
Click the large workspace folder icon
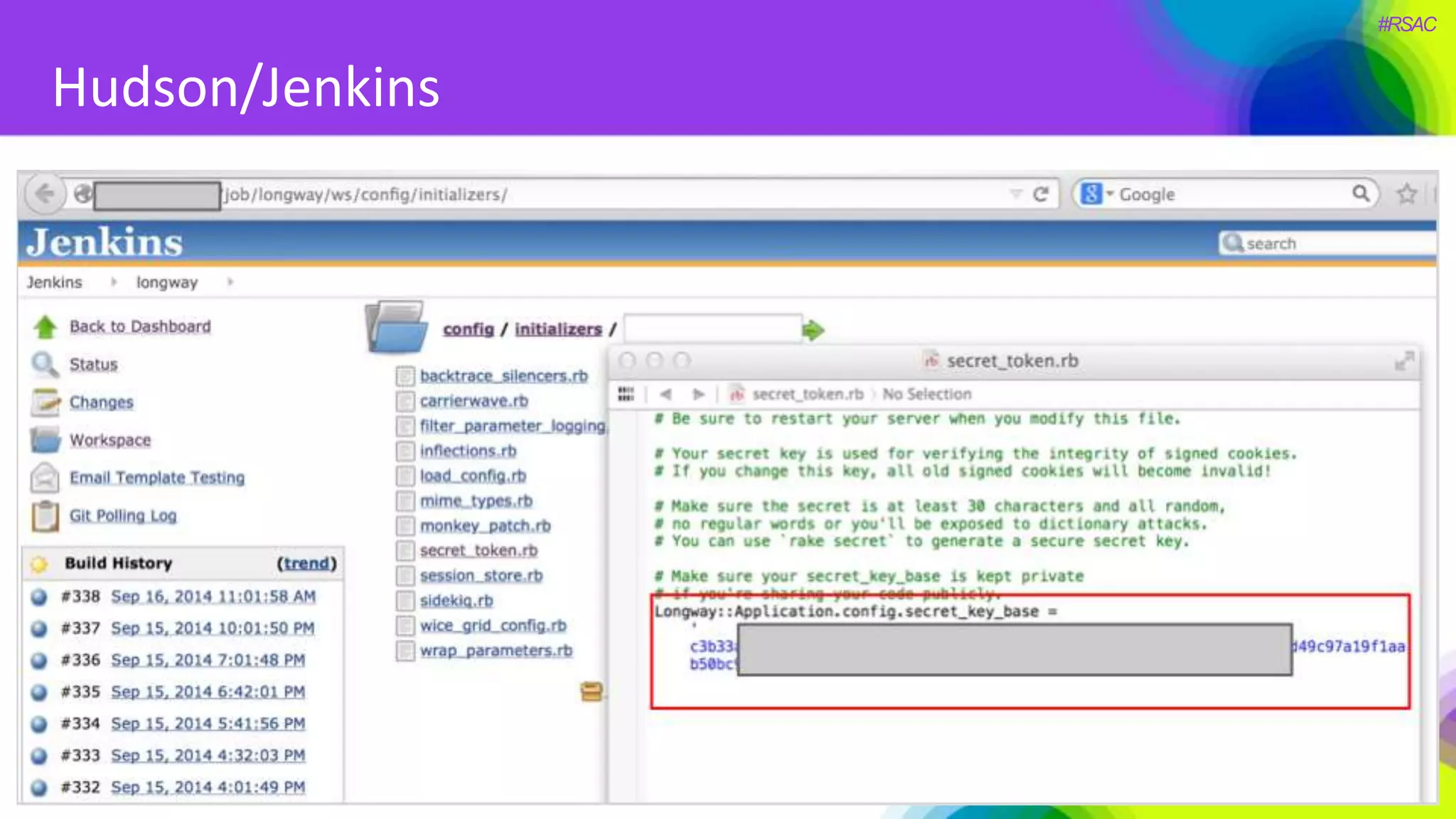pos(397,327)
